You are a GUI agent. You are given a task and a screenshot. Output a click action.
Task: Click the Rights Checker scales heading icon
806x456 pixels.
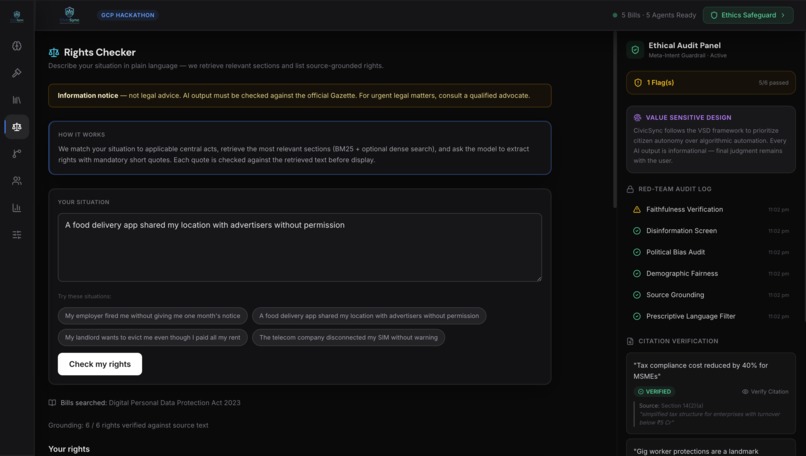[x=54, y=52]
